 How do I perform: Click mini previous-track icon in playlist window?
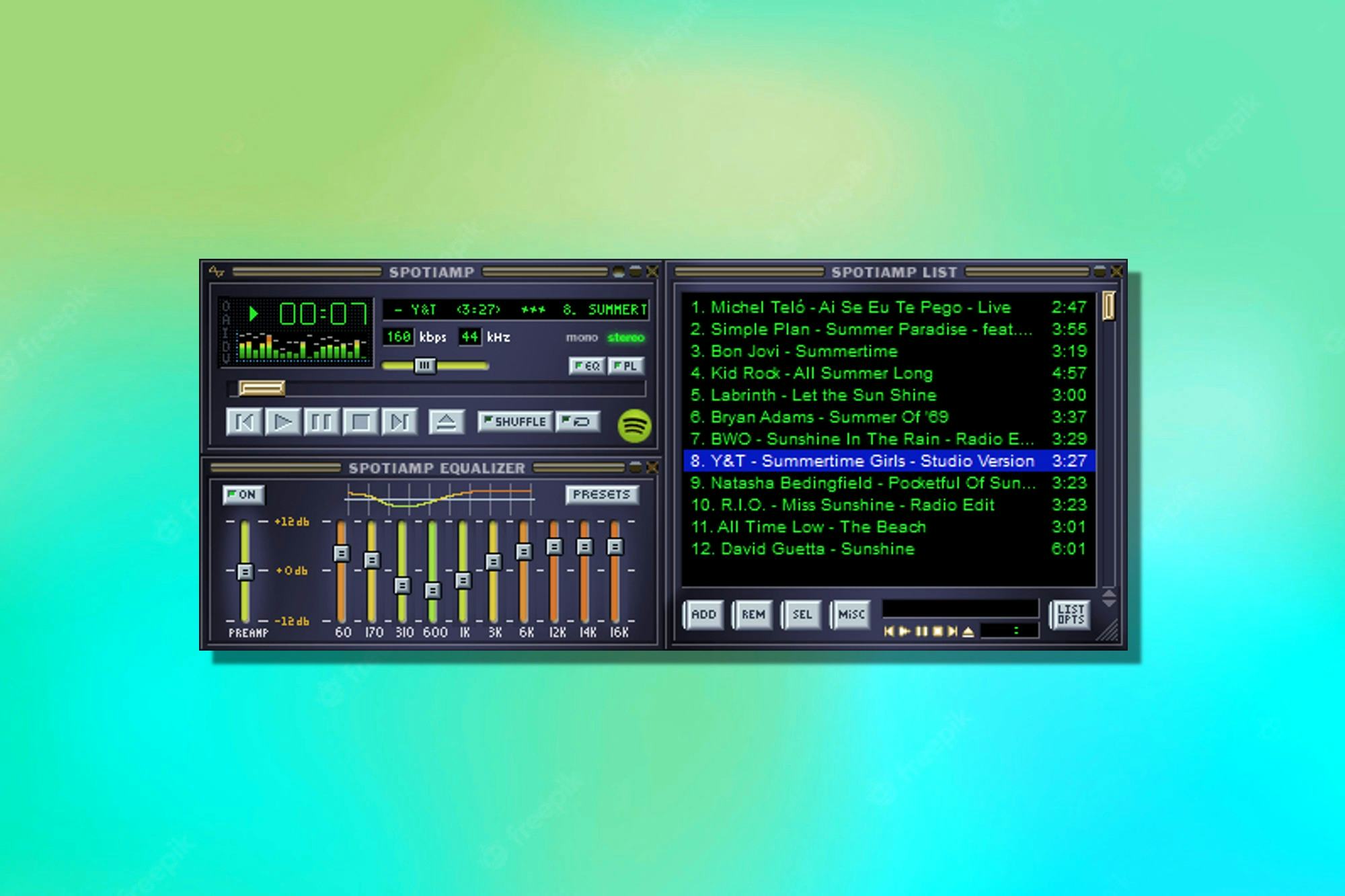pyautogui.click(x=889, y=631)
